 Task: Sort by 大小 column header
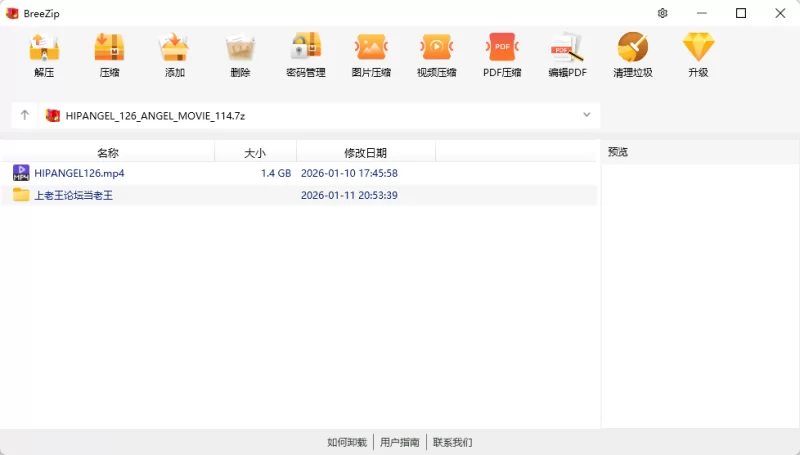point(255,153)
